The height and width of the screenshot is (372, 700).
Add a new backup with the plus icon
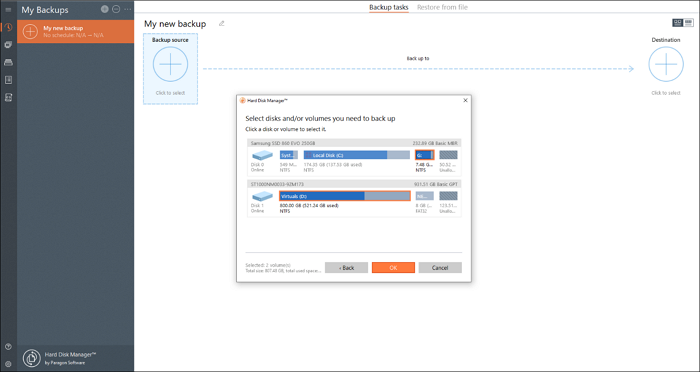pos(104,9)
